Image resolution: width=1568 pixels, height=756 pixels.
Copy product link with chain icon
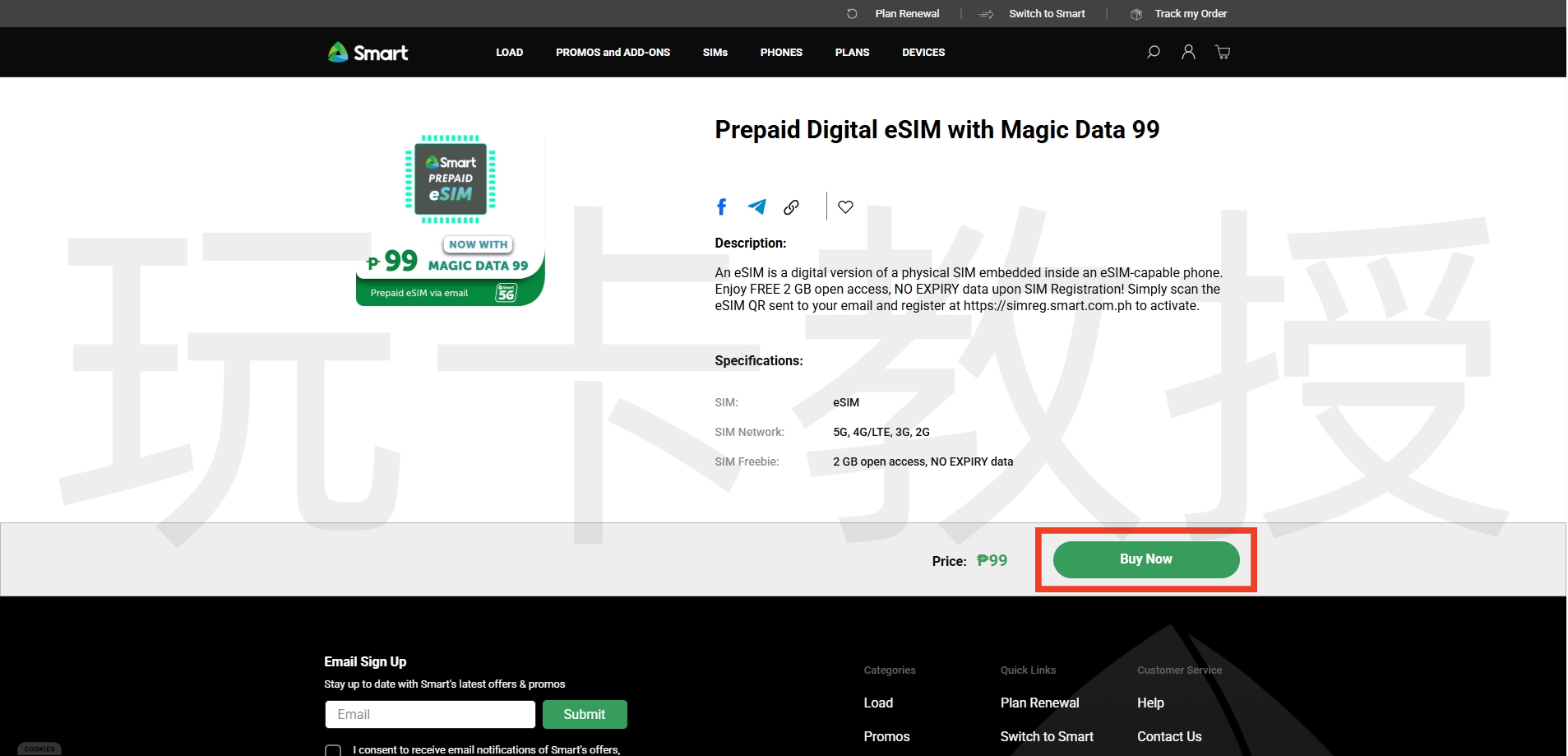click(791, 207)
